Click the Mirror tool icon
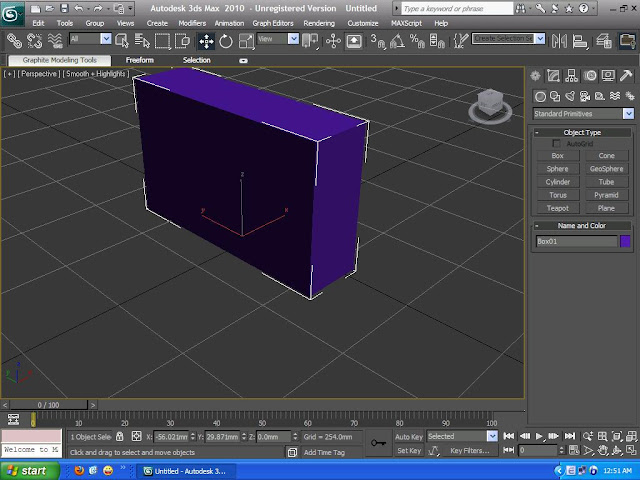This screenshot has width=640, height=480. pos(559,41)
